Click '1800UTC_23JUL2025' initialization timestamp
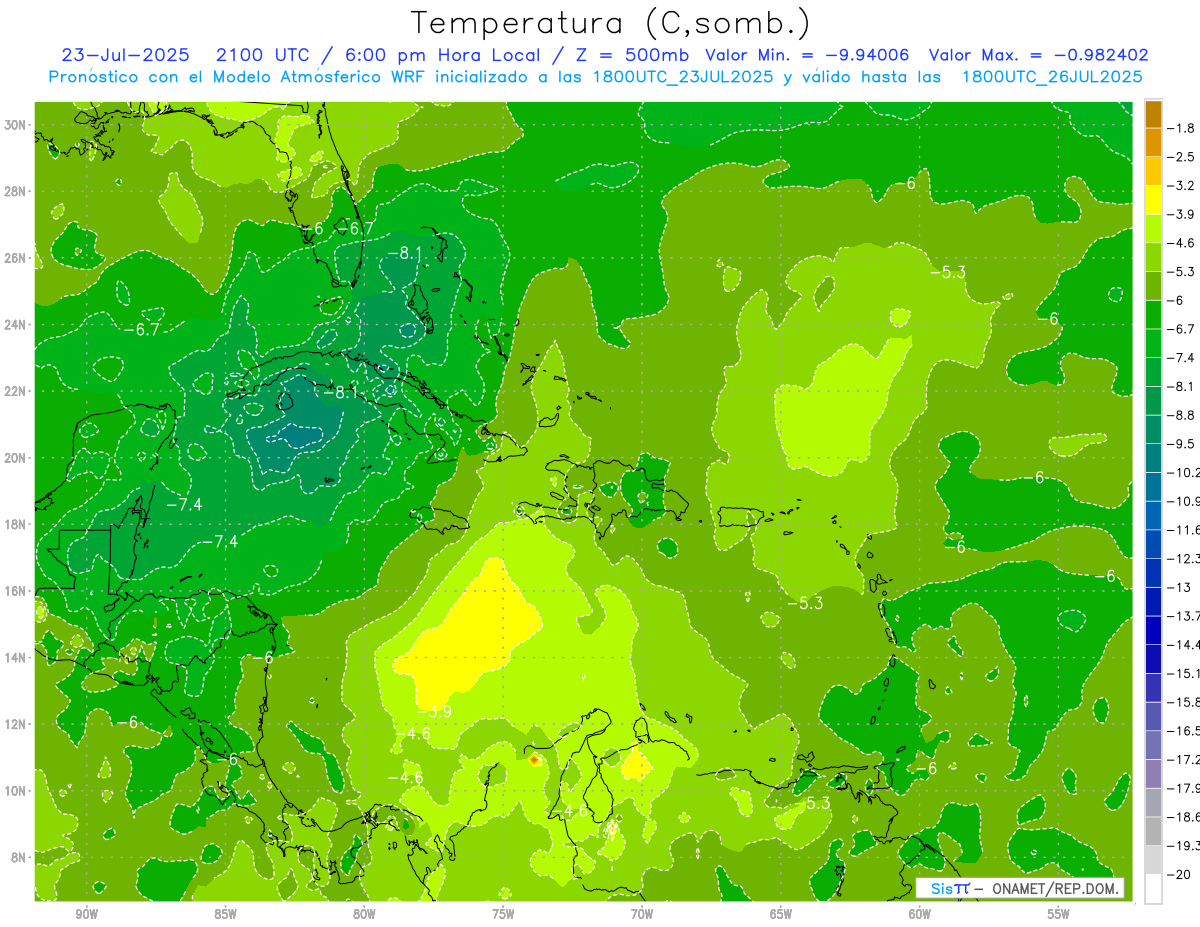Viewport: 1200px width, 927px height. click(684, 77)
